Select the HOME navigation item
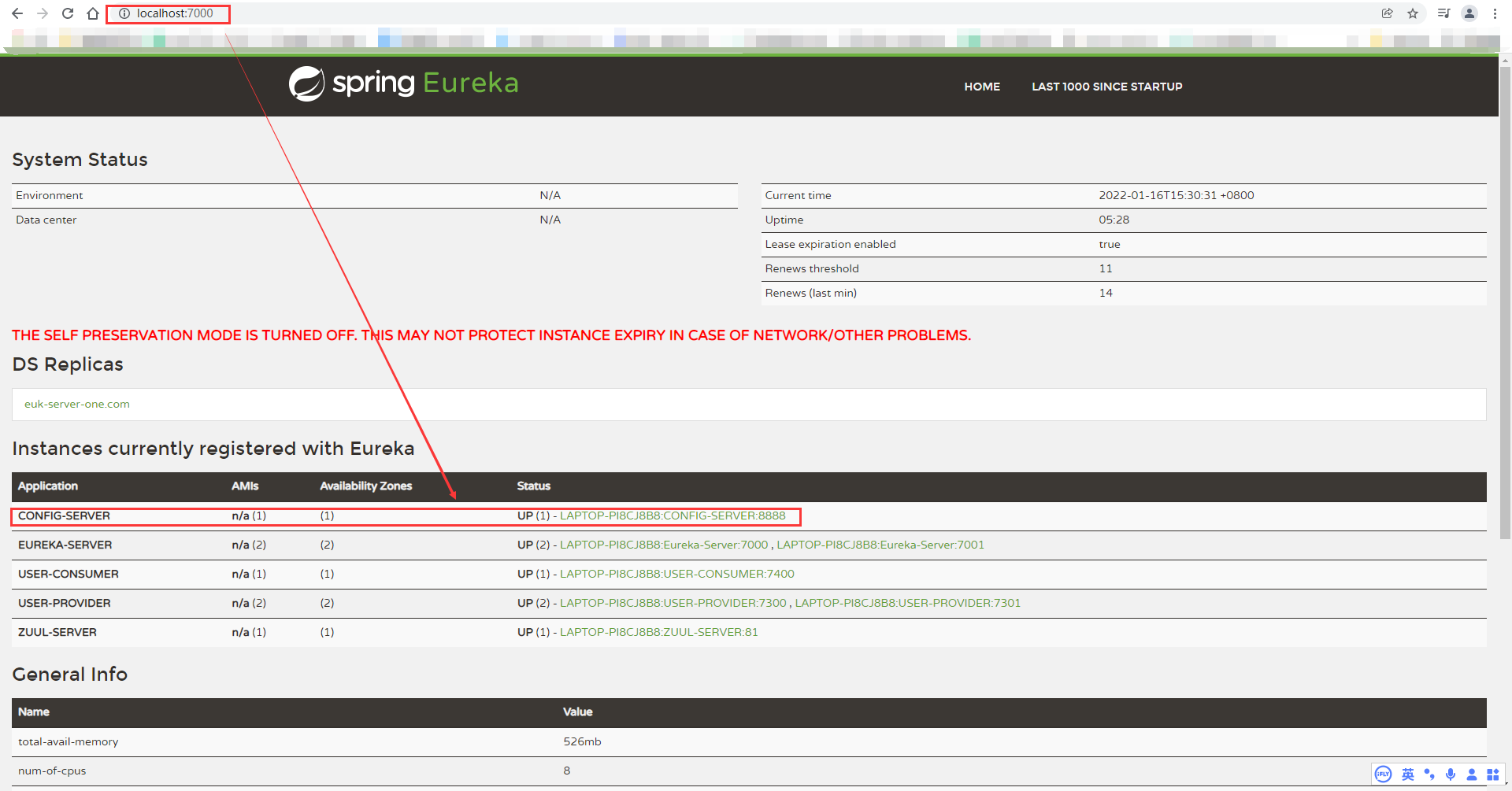This screenshot has width=1512, height=791. 981,87
